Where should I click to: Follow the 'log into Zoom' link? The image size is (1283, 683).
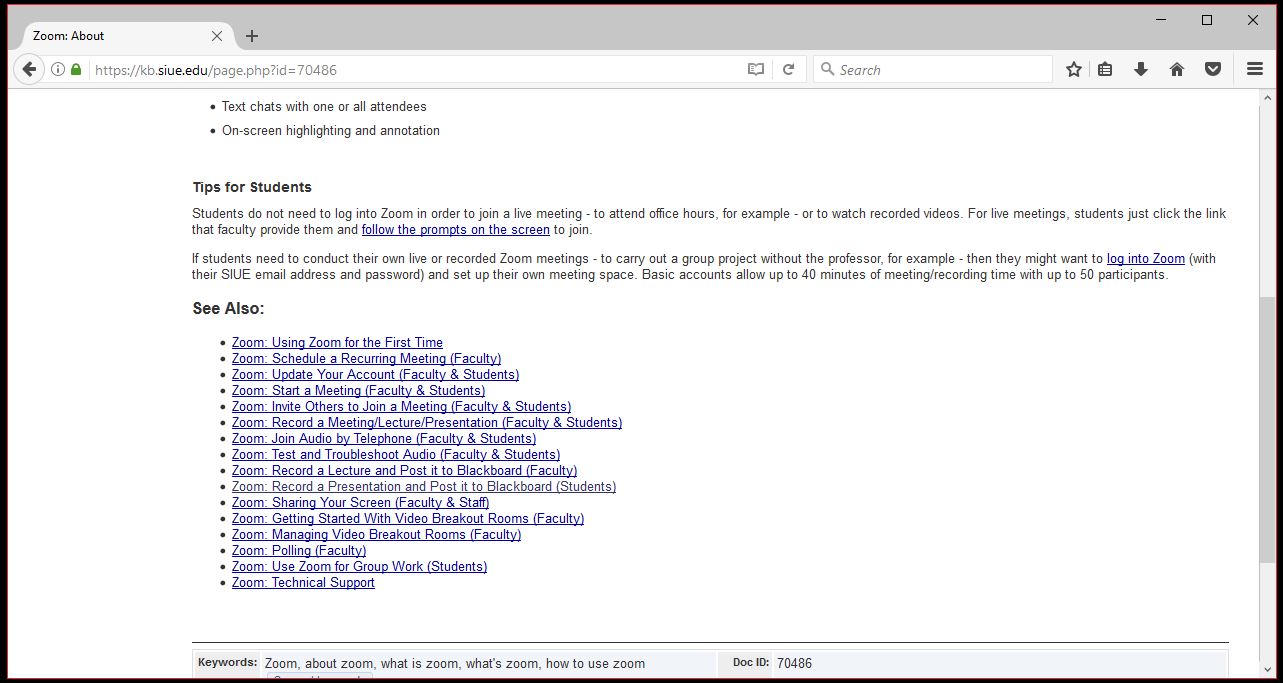point(1145,259)
